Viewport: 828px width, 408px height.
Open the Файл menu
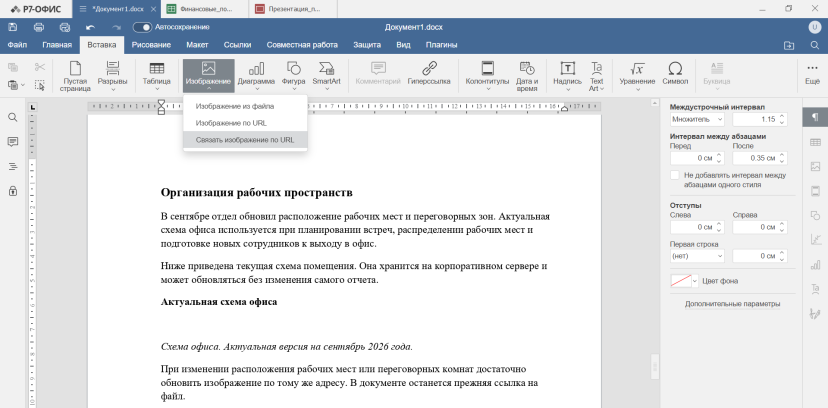point(17,45)
